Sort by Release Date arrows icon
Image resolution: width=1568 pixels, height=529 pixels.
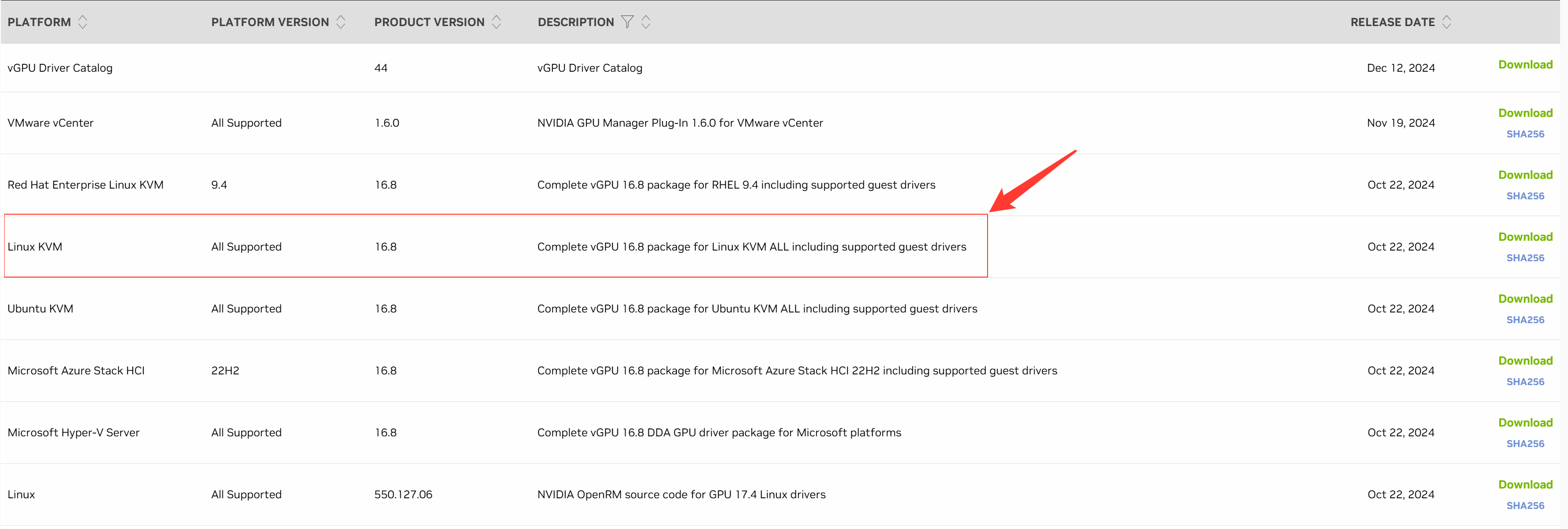pos(1447,22)
